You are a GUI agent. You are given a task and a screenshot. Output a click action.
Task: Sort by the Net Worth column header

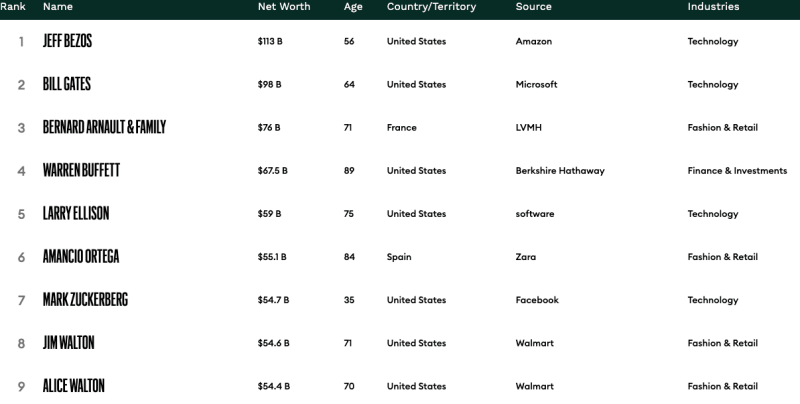(284, 7)
